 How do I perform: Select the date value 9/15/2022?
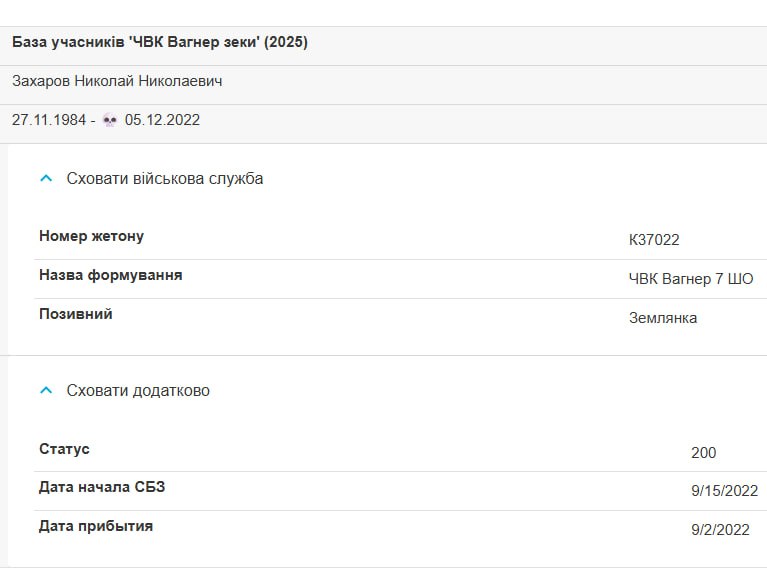click(724, 491)
